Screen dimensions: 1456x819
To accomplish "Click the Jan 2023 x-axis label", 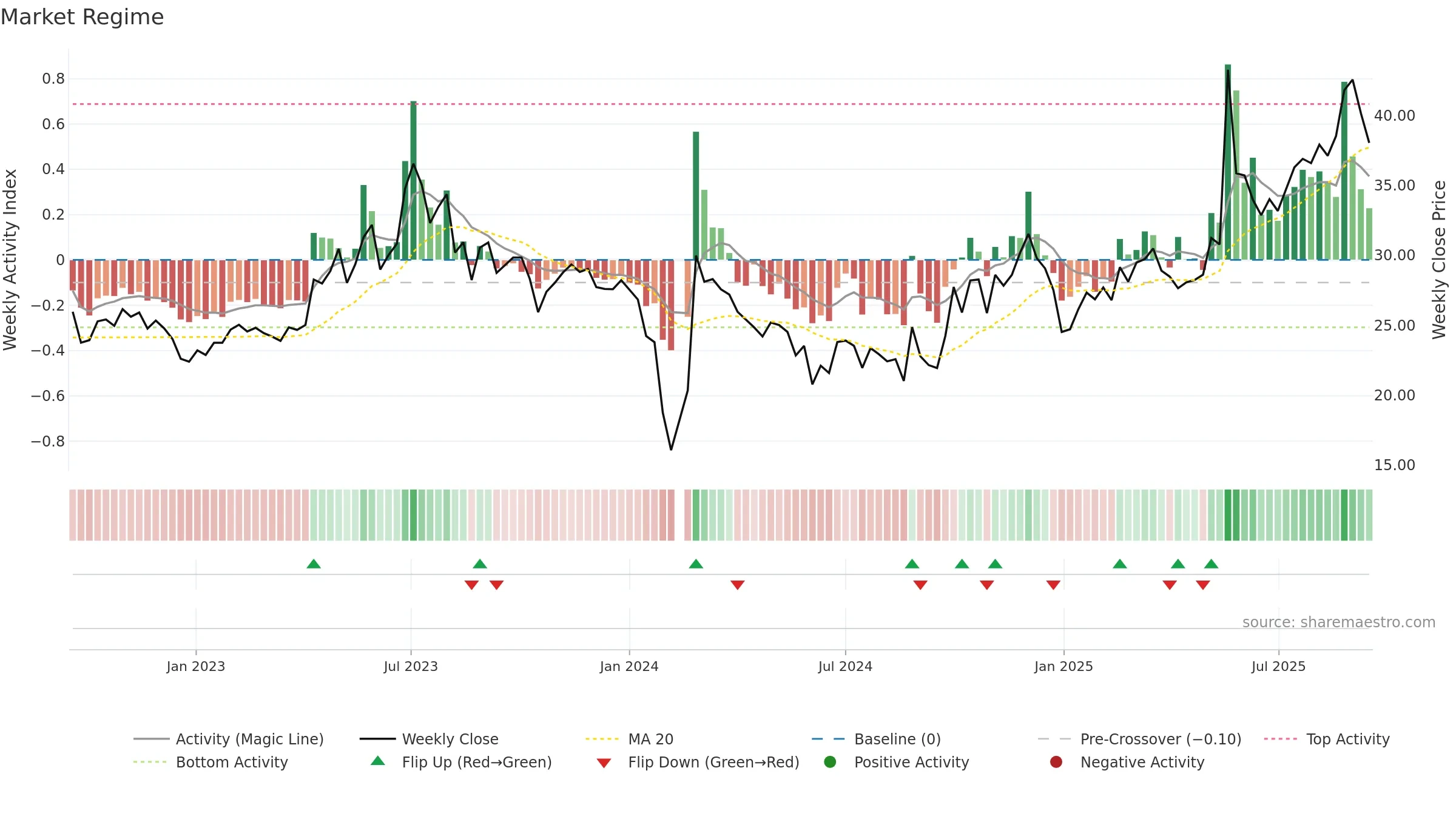I will (196, 666).
